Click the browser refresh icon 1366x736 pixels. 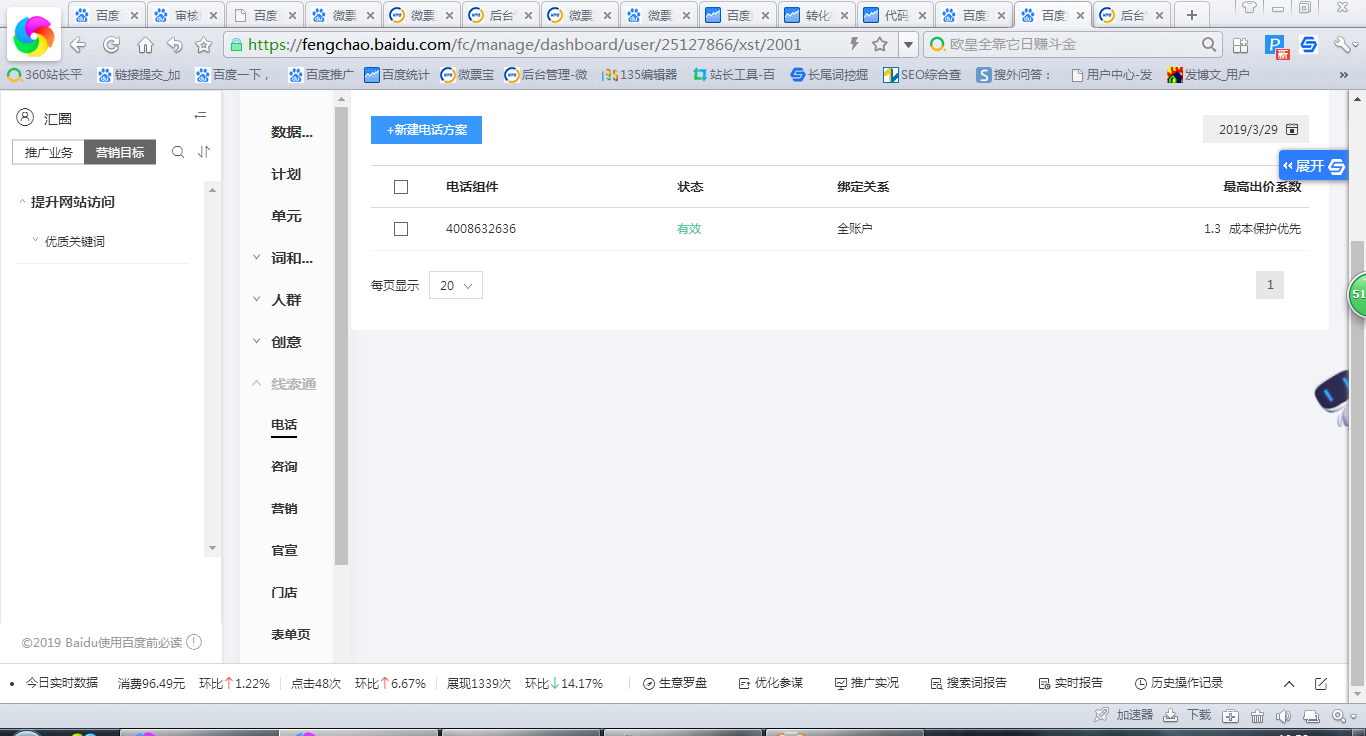[x=112, y=45]
